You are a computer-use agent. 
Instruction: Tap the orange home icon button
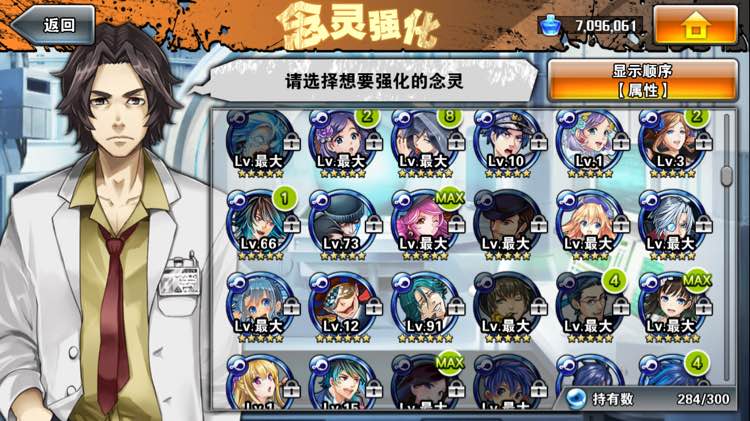click(695, 24)
